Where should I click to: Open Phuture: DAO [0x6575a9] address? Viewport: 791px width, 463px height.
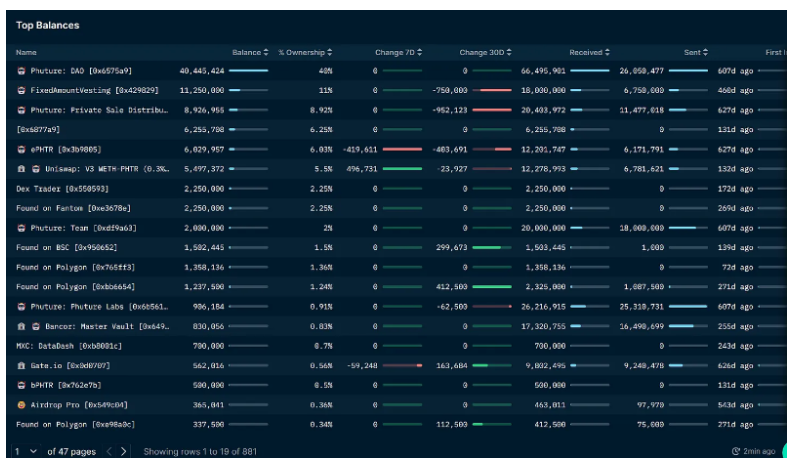point(81,71)
